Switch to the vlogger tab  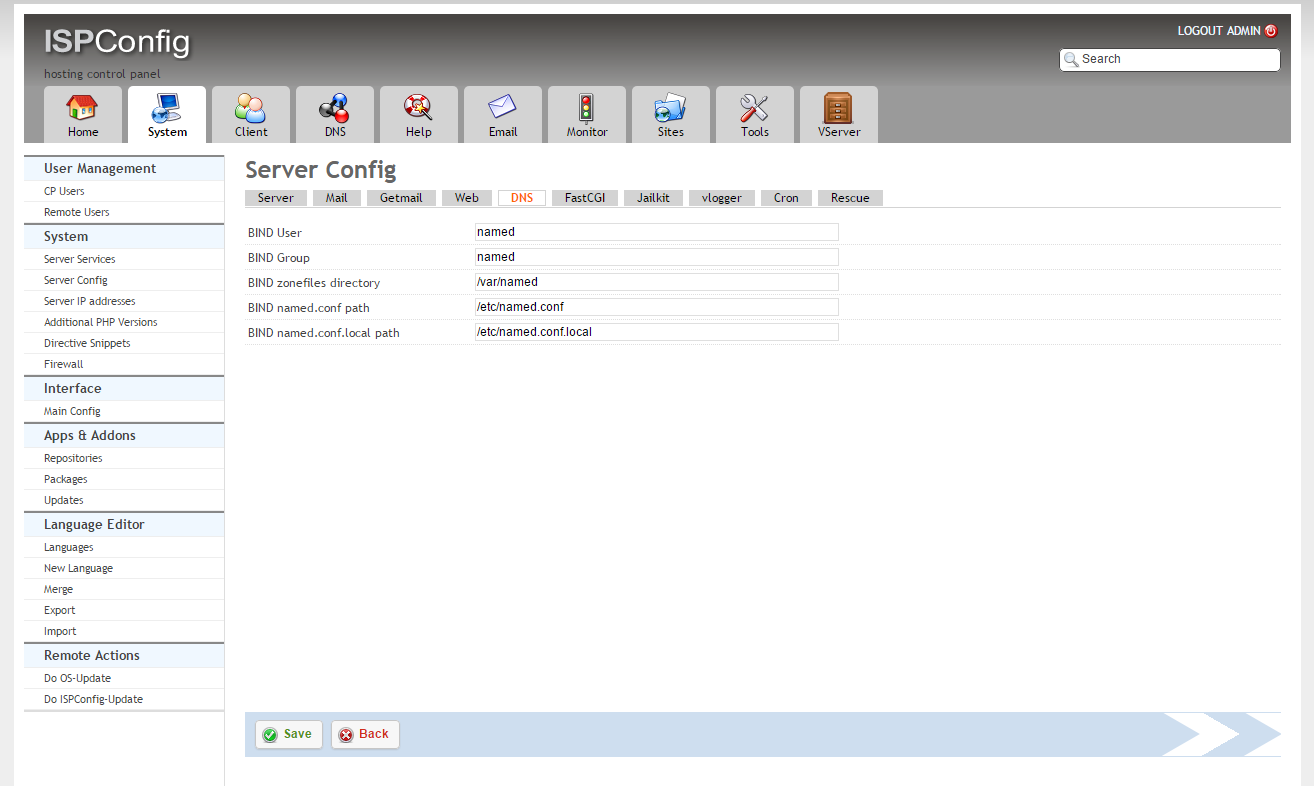(722, 198)
